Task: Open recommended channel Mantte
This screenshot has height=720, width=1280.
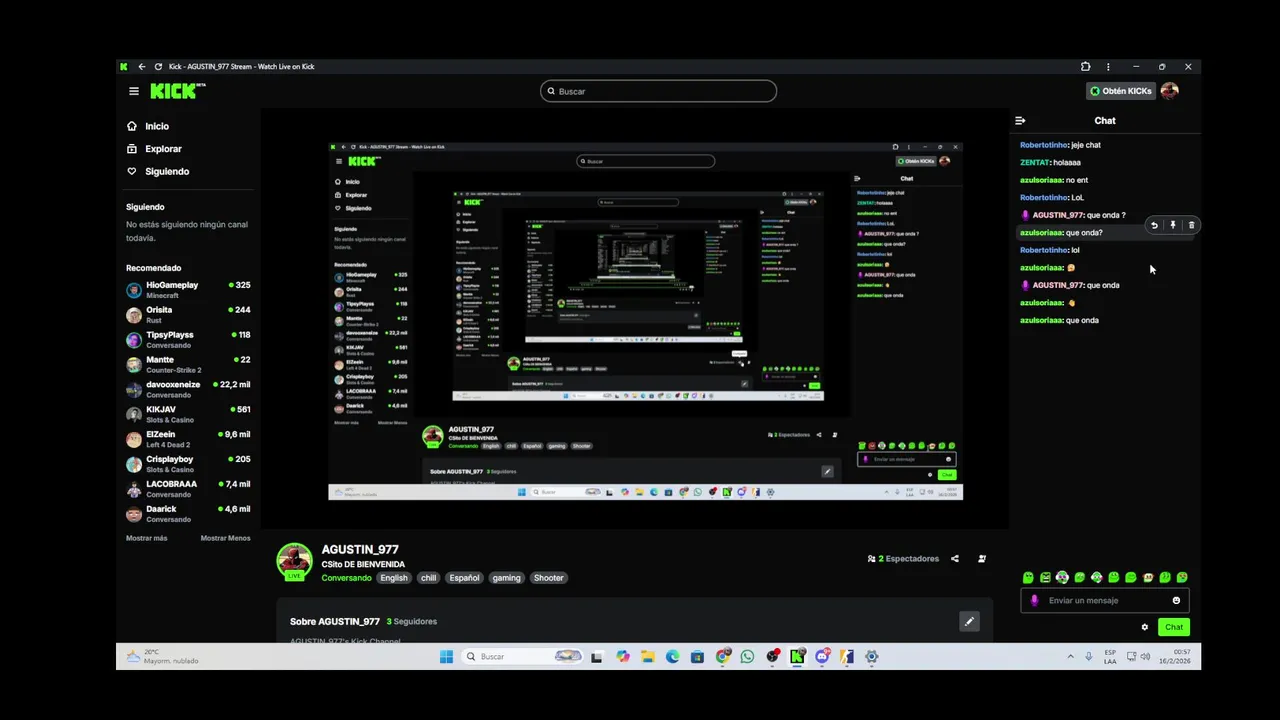Action: tap(188, 364)
